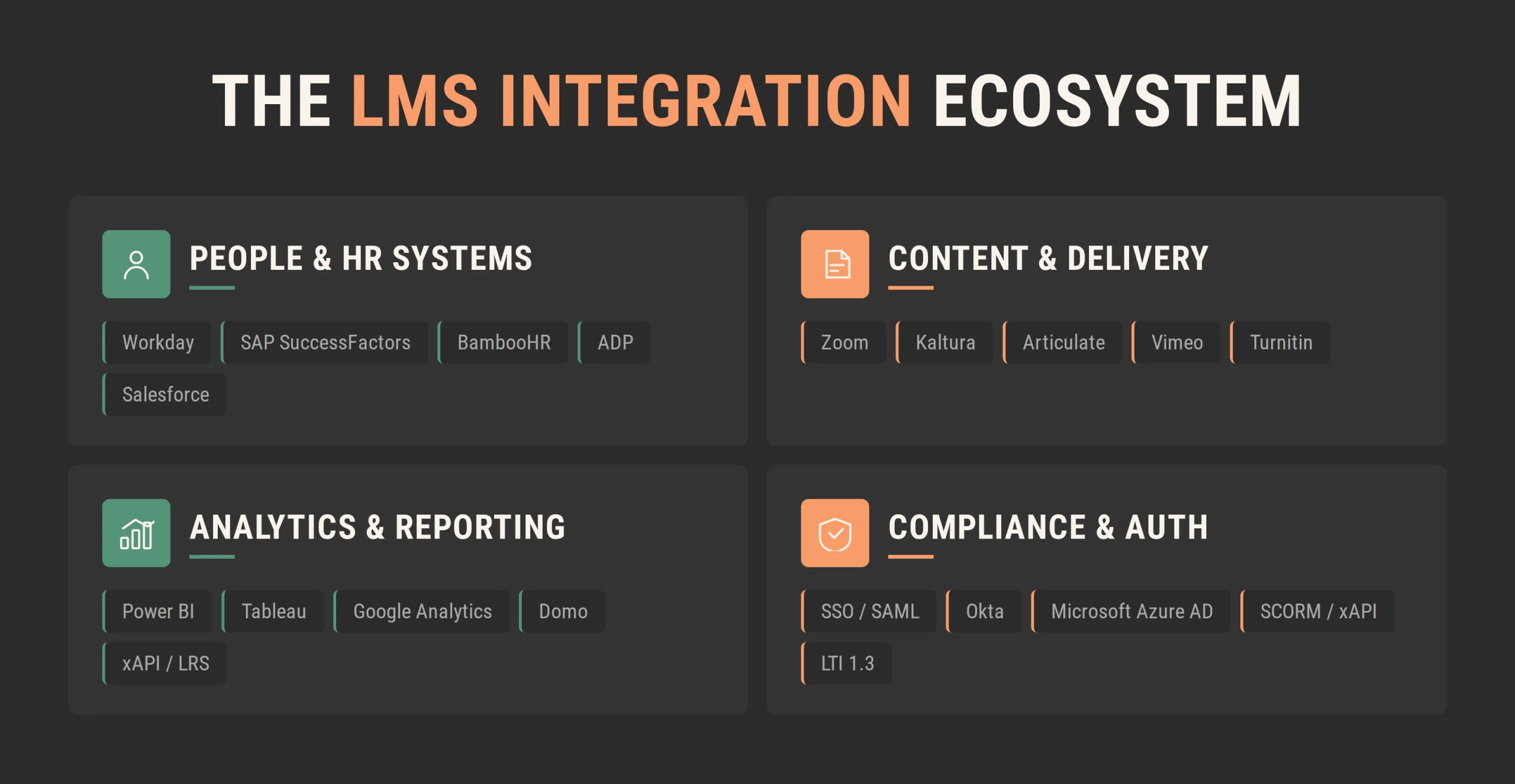This screenshot has width=1515, height=784.
Task: Click the Content & Delivery heading
Action: coord(1048,259)
